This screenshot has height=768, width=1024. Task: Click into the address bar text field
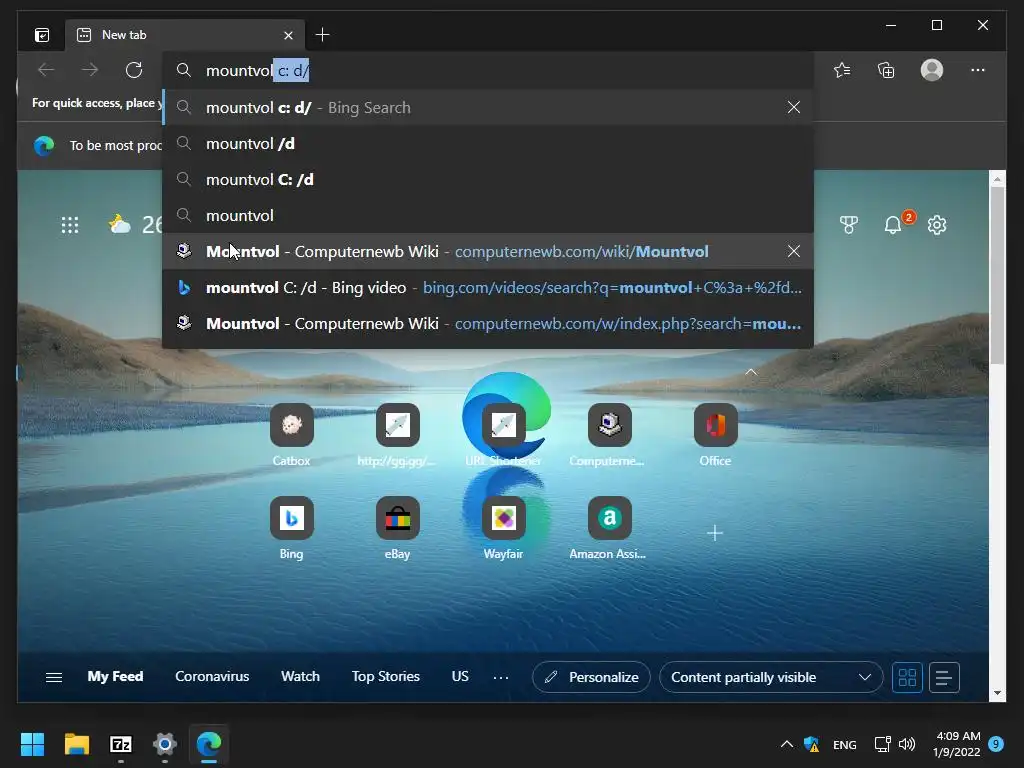487,71
